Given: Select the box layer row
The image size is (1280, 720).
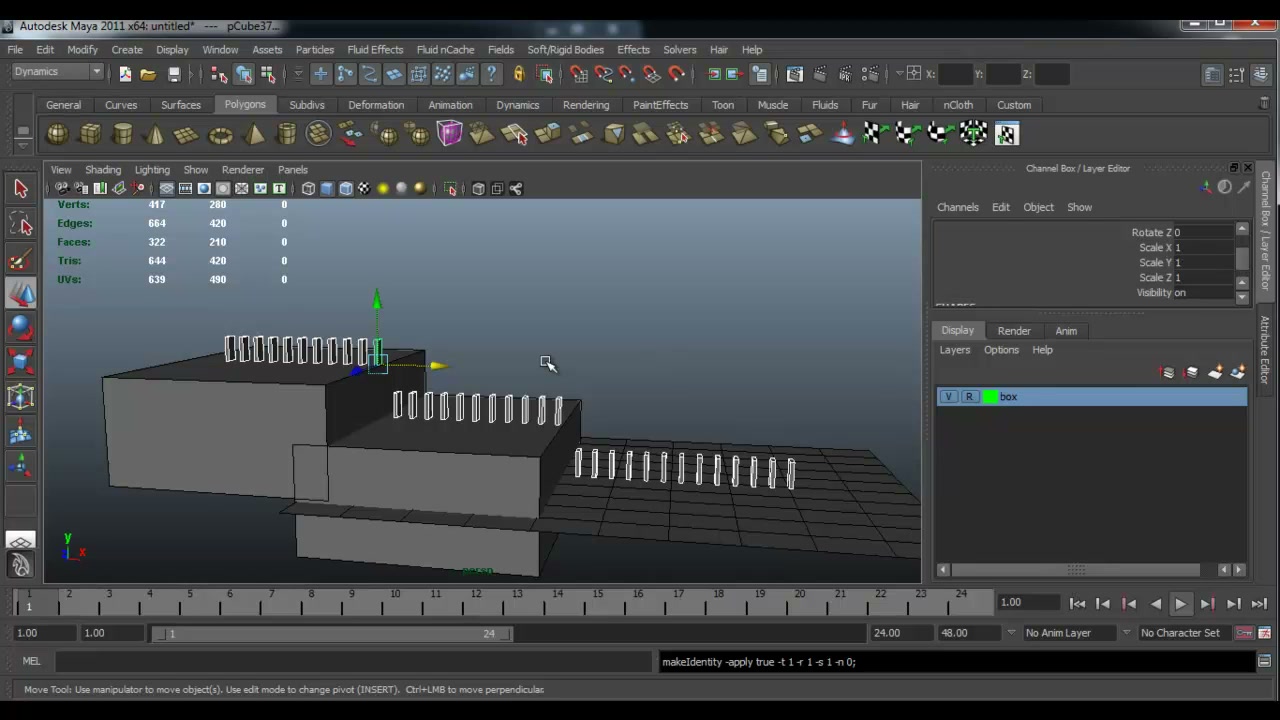Looking at the screenshot, I should pos(1092,397).
